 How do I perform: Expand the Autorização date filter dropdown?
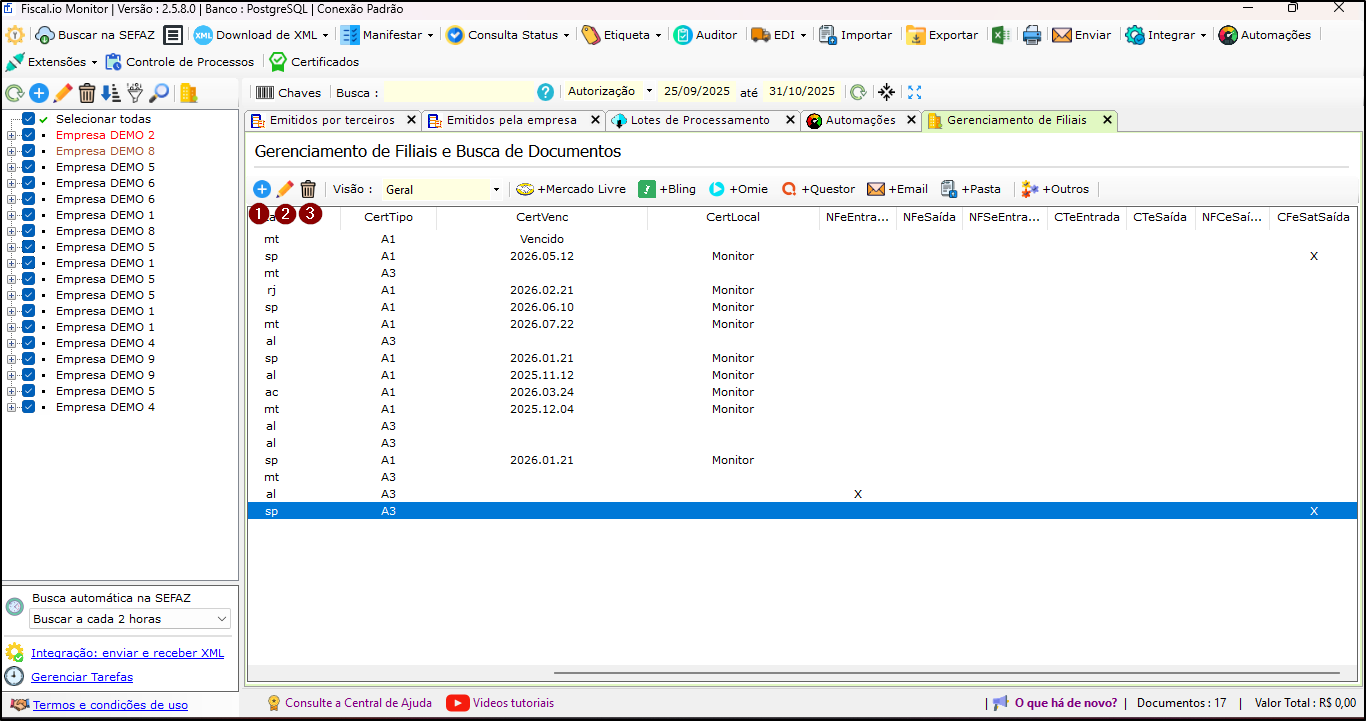tap(649, 91)
